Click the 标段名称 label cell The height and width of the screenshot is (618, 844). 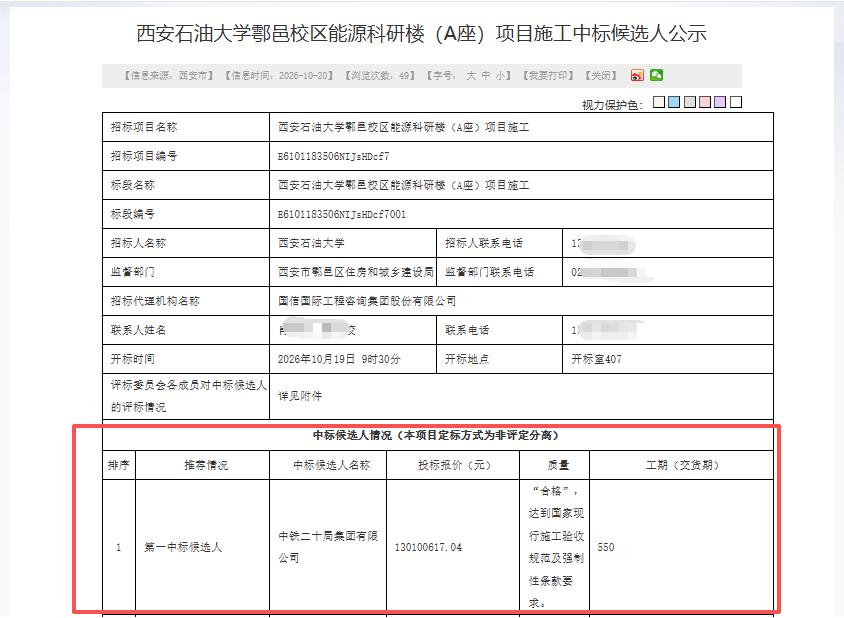pyautogui.click(x=186, y=186)
